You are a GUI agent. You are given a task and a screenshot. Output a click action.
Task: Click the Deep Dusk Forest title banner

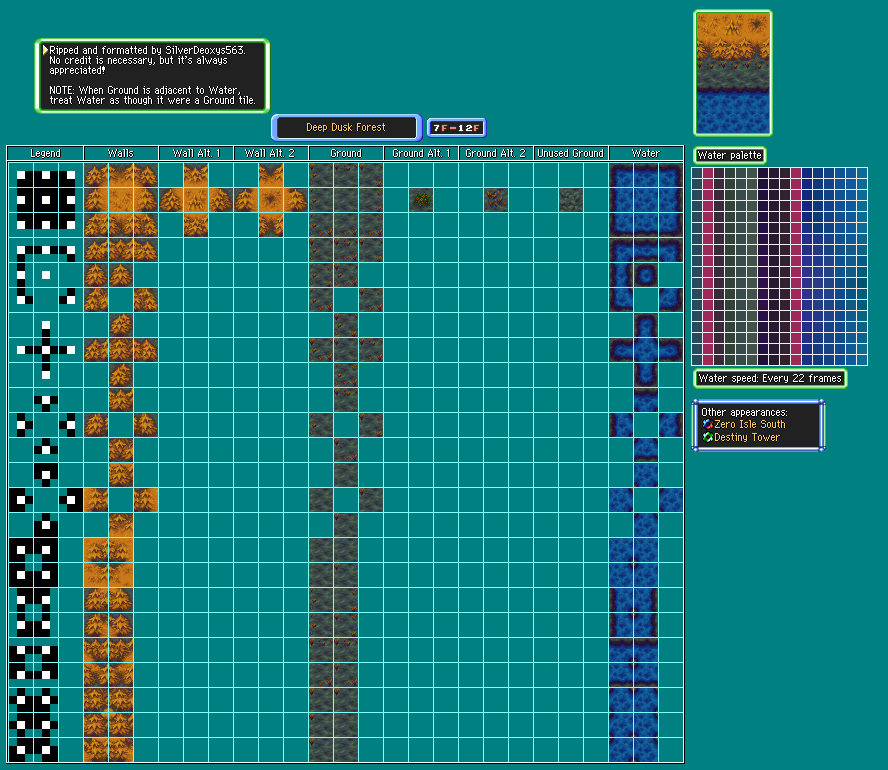tap(346, 127)
